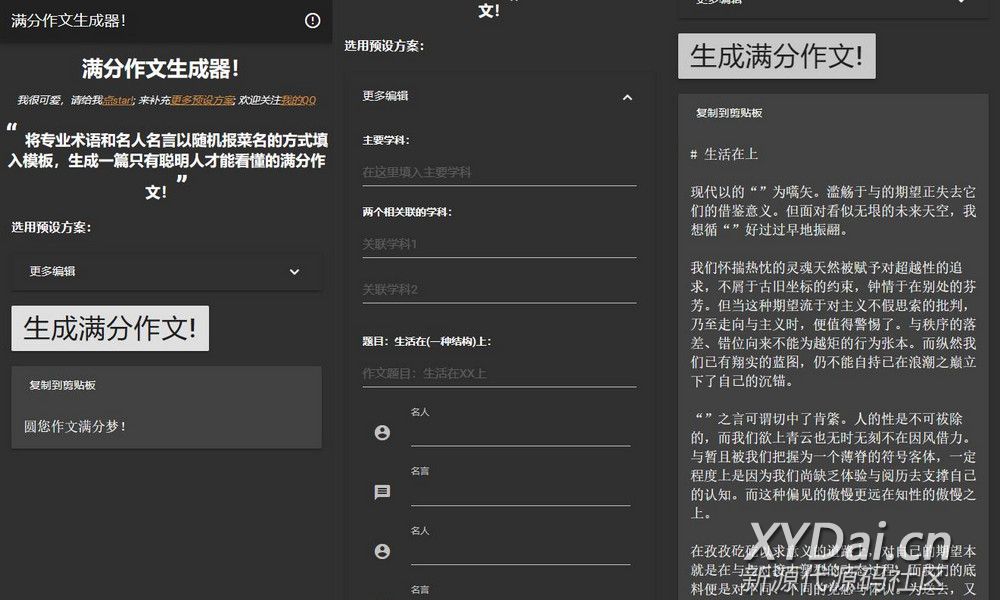Click the first 名言 text field

520,493
